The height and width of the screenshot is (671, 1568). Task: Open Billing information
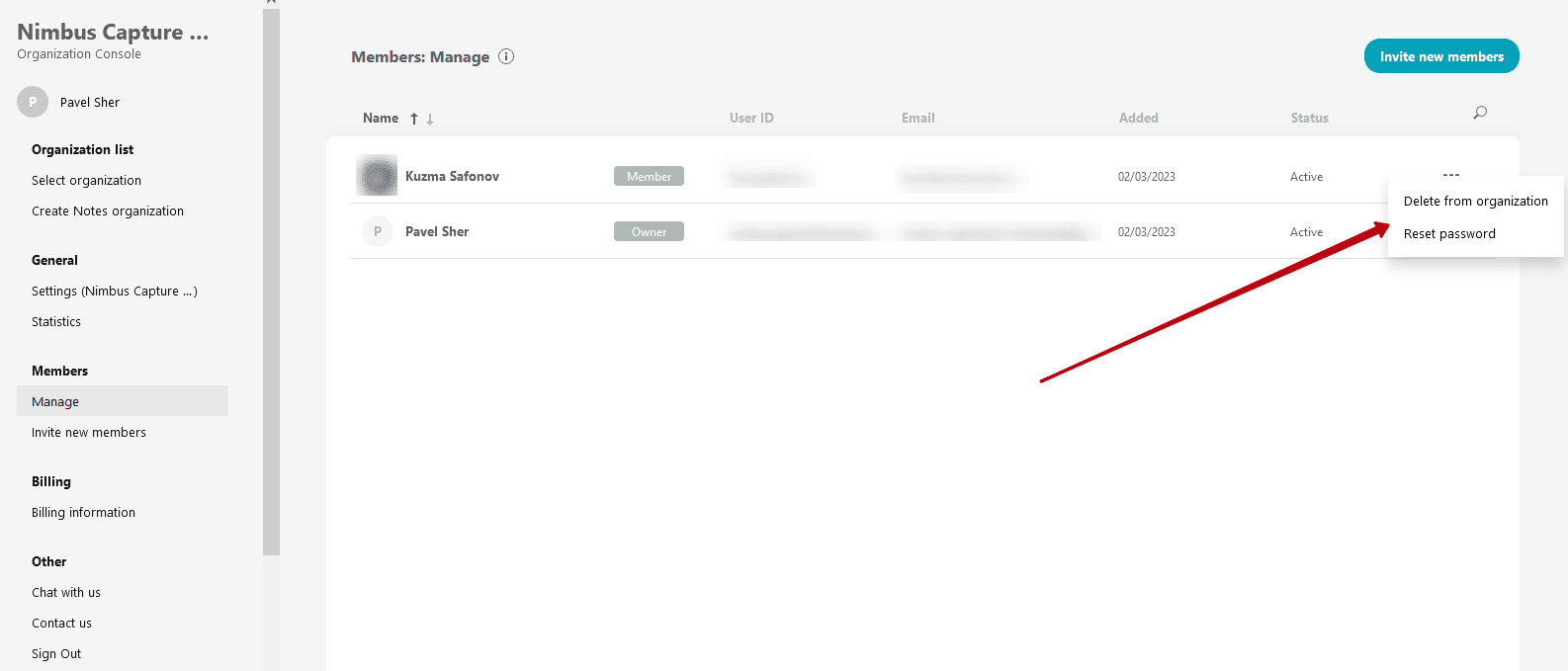click(x=83, y=512)
